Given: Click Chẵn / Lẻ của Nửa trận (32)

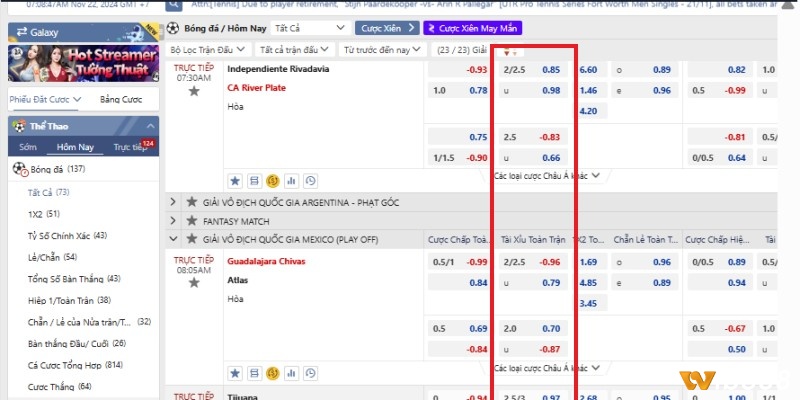Looking at the screenshot, I should click(x=89, y=322).
